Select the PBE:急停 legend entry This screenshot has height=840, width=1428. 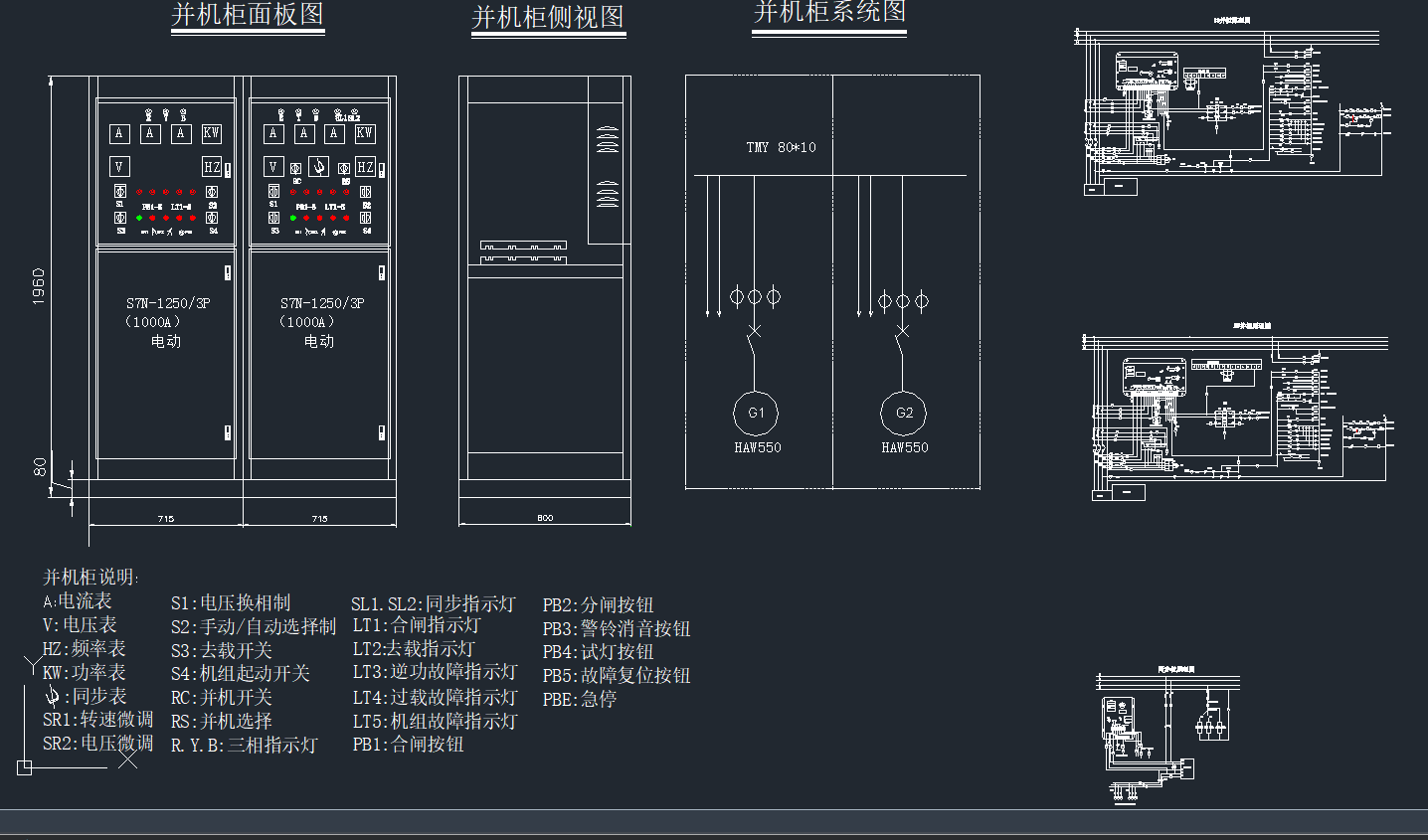[x=580, y=699]
